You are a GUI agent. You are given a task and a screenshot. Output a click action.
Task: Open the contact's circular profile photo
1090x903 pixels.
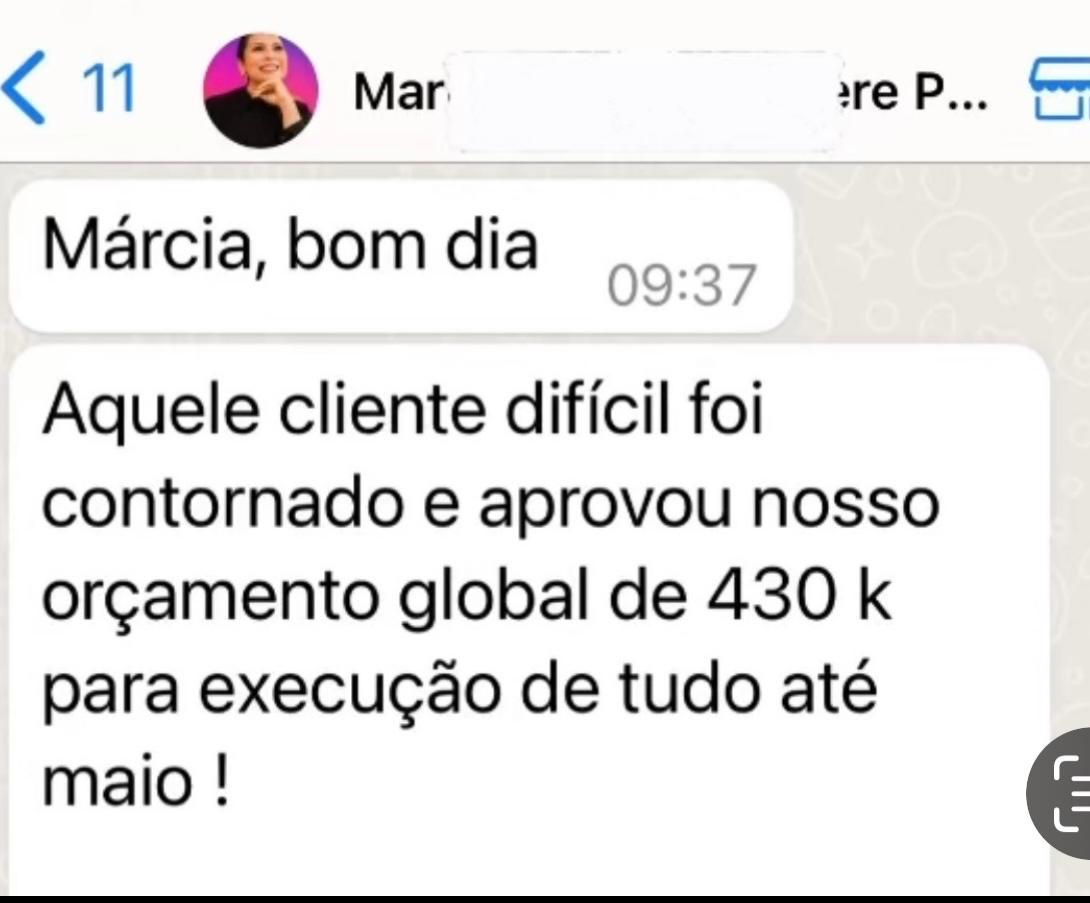pyautogui.click(x=261, y=90)
